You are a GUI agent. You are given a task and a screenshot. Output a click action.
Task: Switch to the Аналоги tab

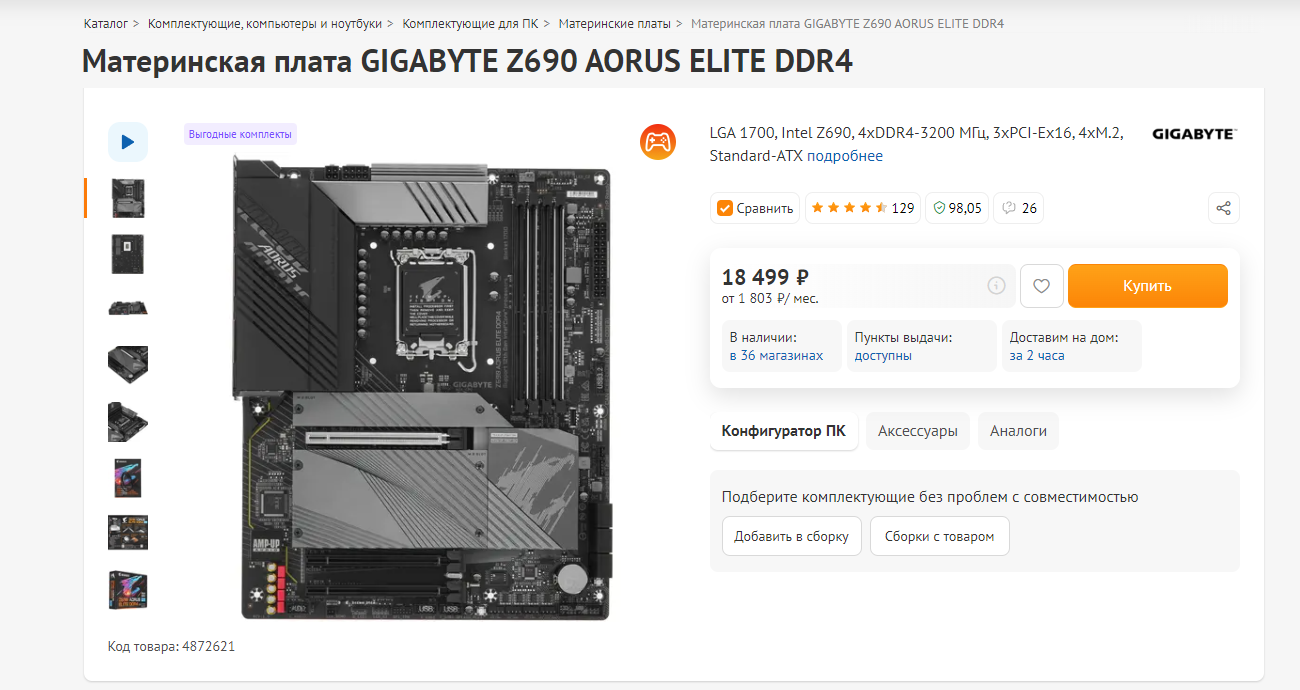(1018, 431)
